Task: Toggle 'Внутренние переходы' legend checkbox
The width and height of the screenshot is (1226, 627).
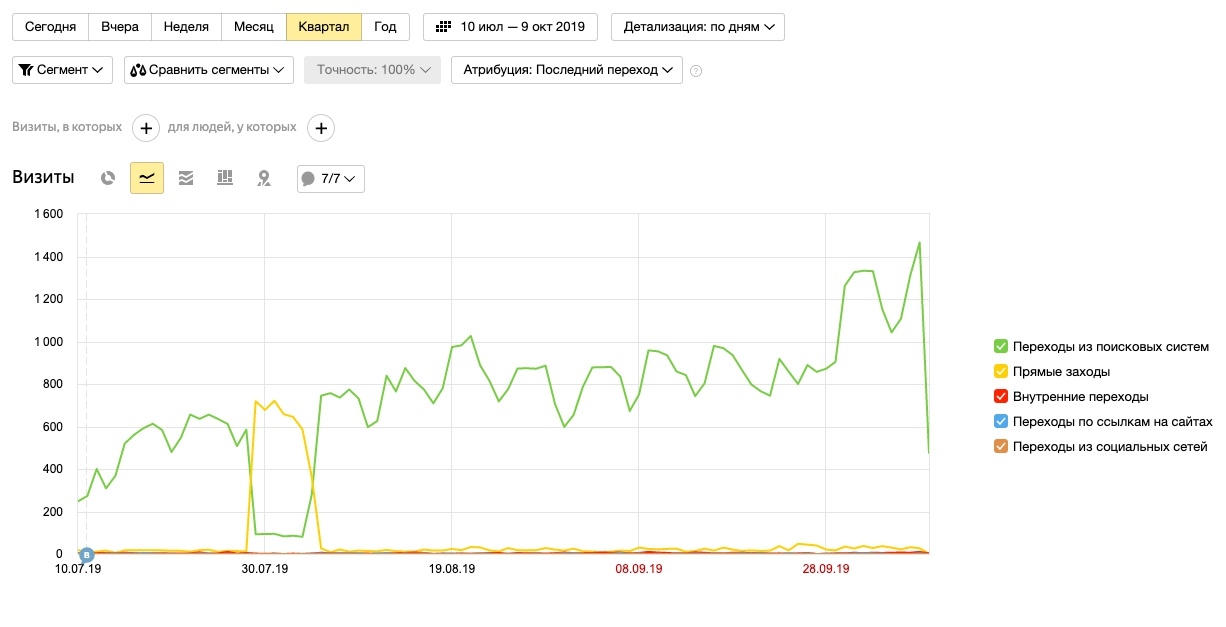Action: [1001, 397]
